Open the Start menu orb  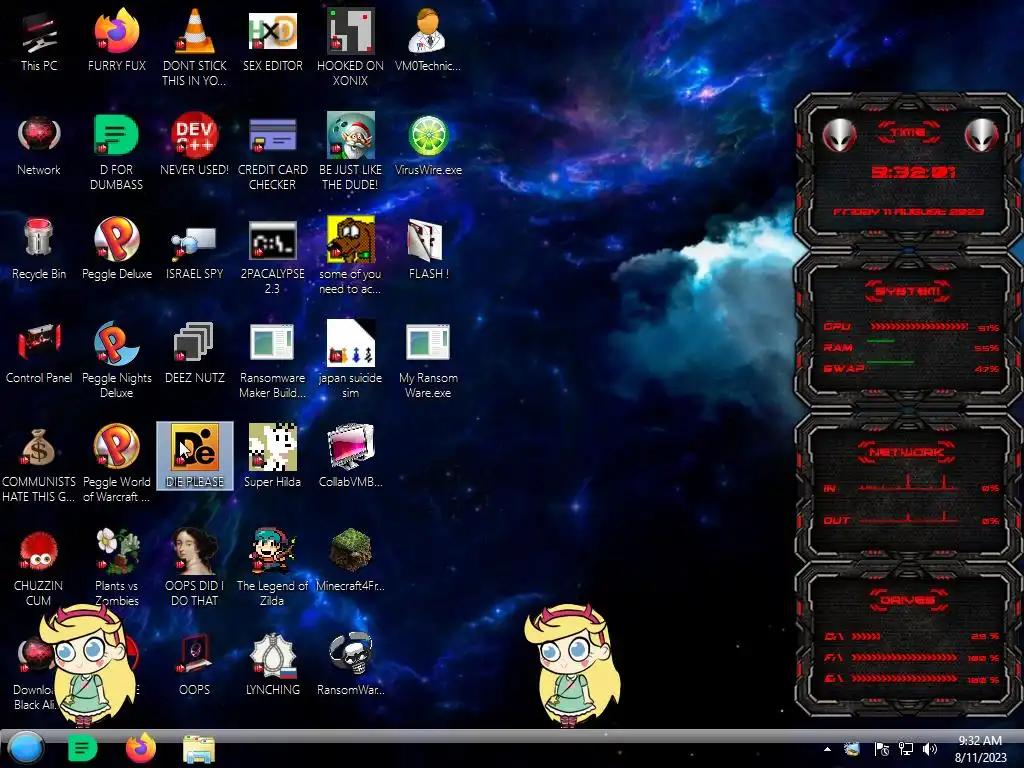point(25,748)
